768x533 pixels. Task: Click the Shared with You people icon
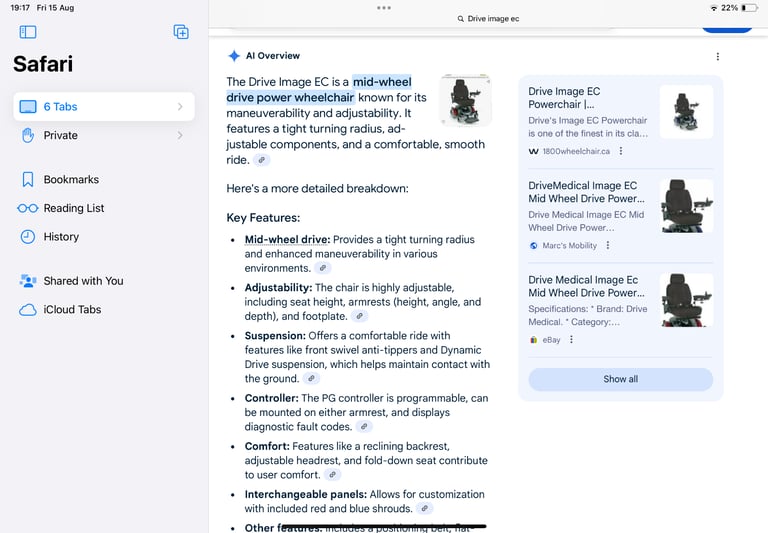[x=28, y=281]
